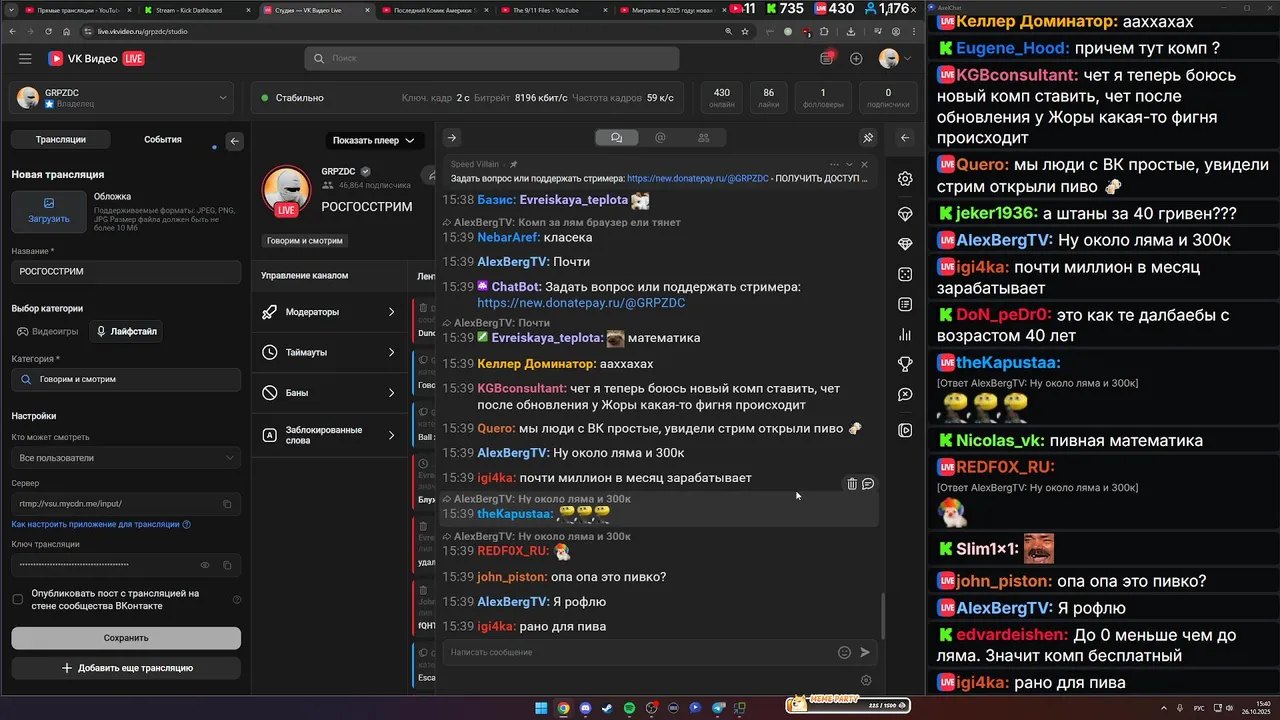This screenshot has width=1280, height=720.
Task: Collapse the pinned message with chevron
Action: click(x=850, y=164)
